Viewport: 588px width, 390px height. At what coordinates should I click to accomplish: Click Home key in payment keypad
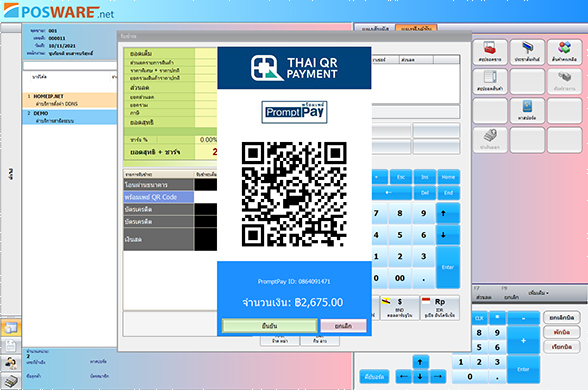pyautogui.click(x=448, y=177)
